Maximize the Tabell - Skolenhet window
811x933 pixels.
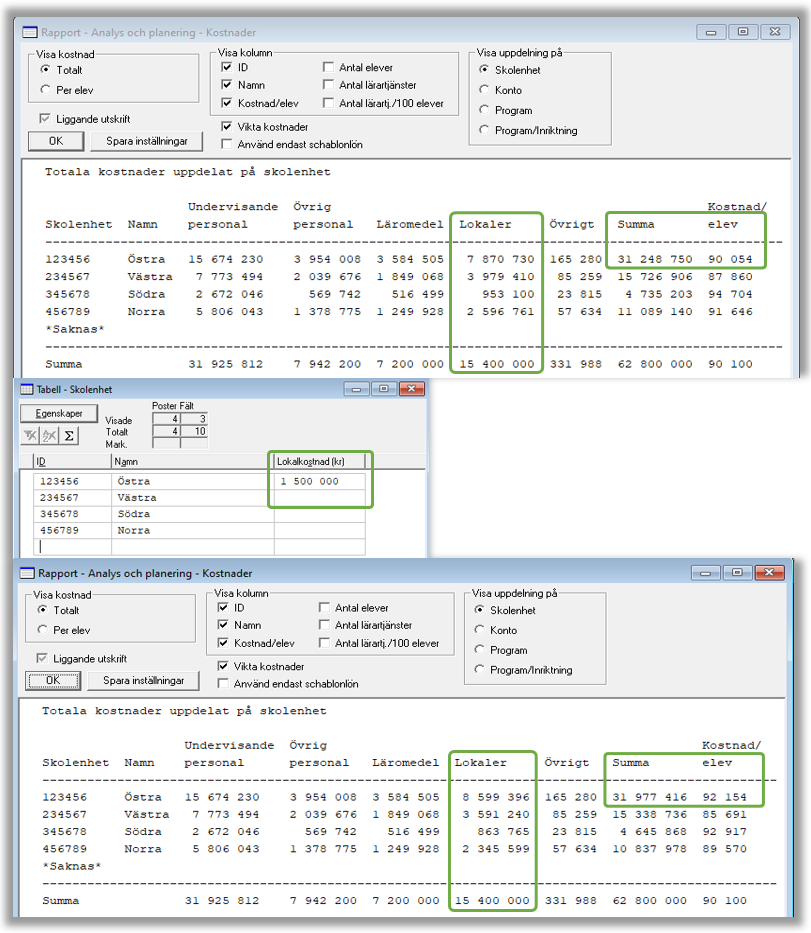[x=384, y=389]
